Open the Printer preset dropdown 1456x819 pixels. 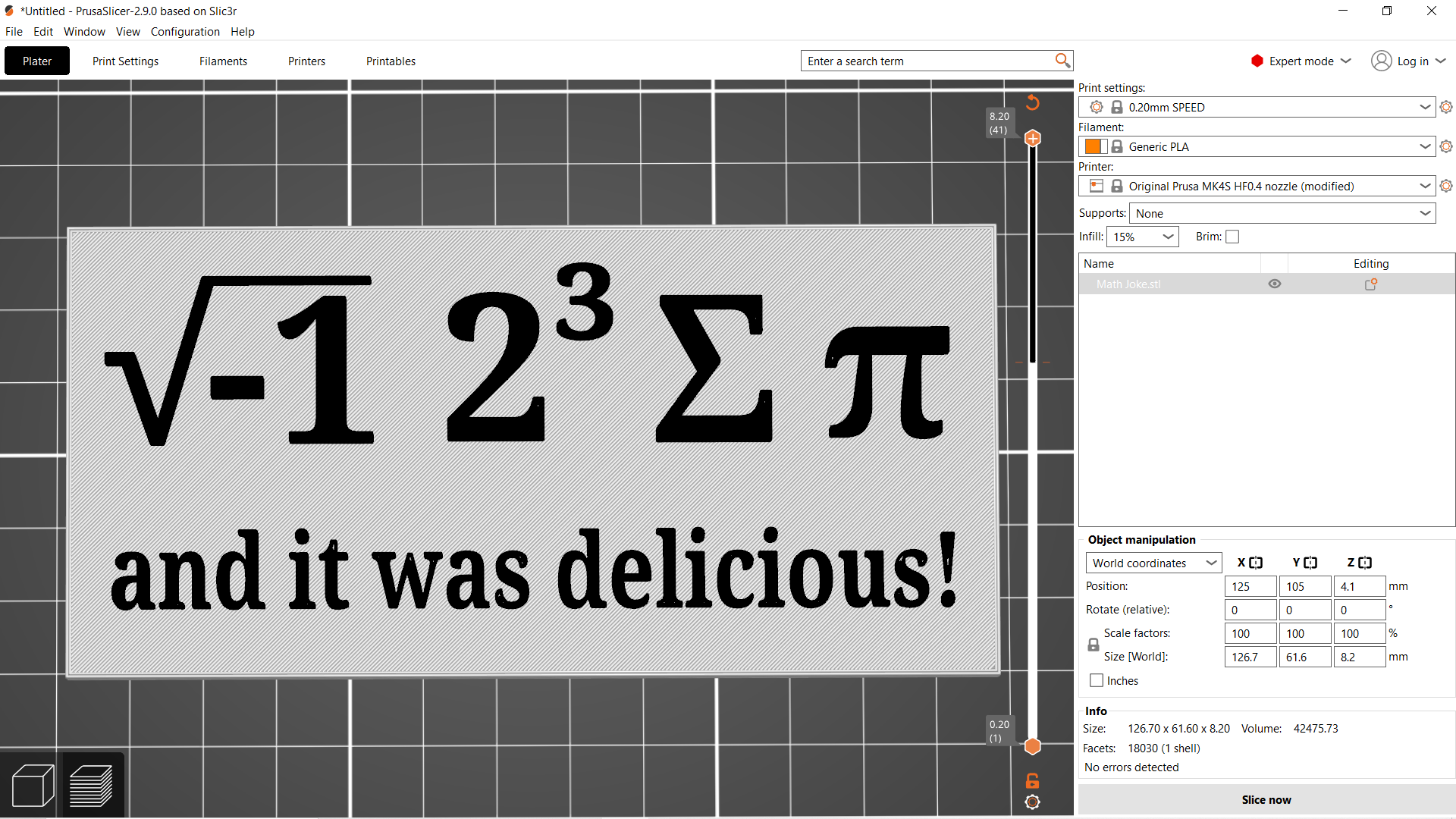[x=1257, y=186]
